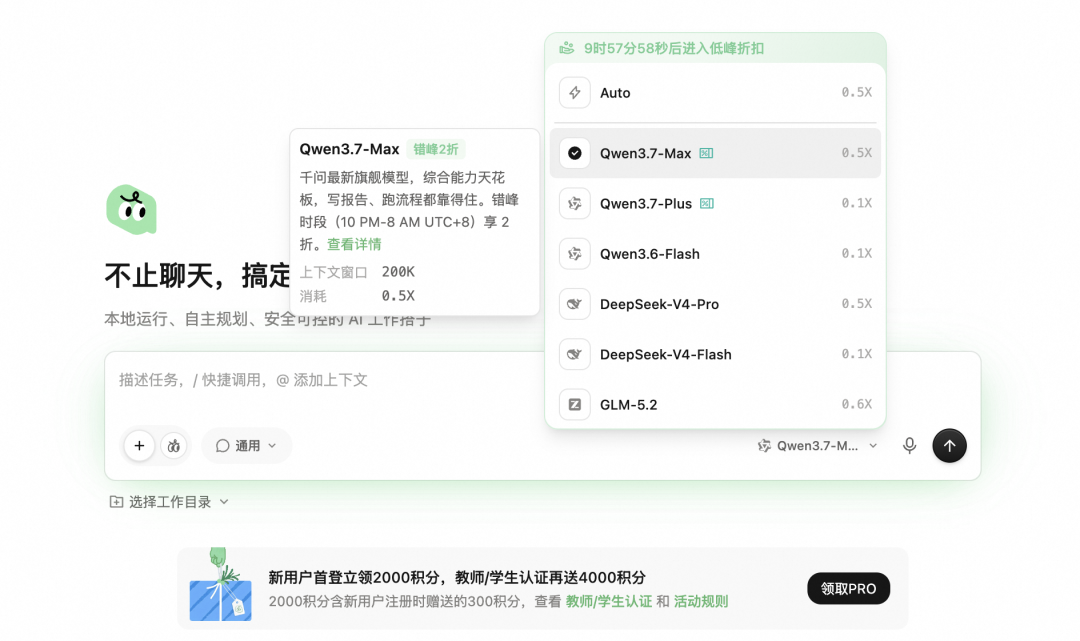
Task: Click the gift box illustration in the promo banner
Action: coord(220,585)
